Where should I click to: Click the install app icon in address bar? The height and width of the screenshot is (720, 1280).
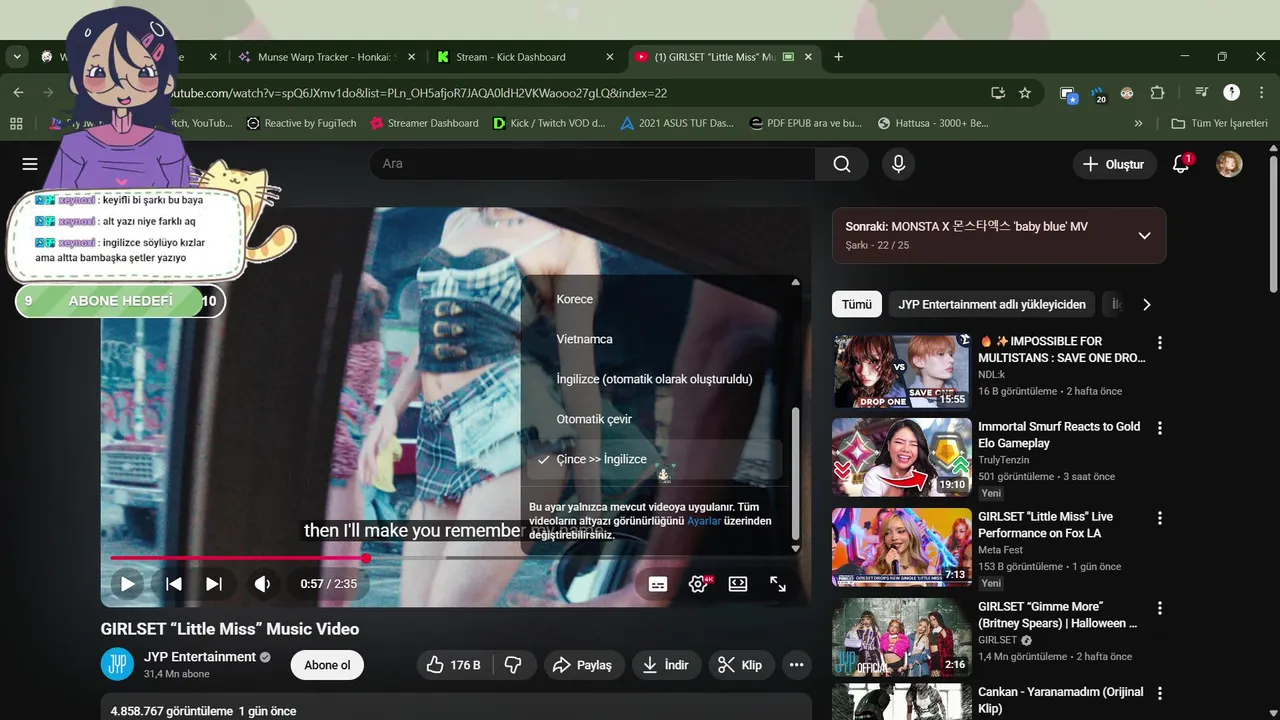998,93
